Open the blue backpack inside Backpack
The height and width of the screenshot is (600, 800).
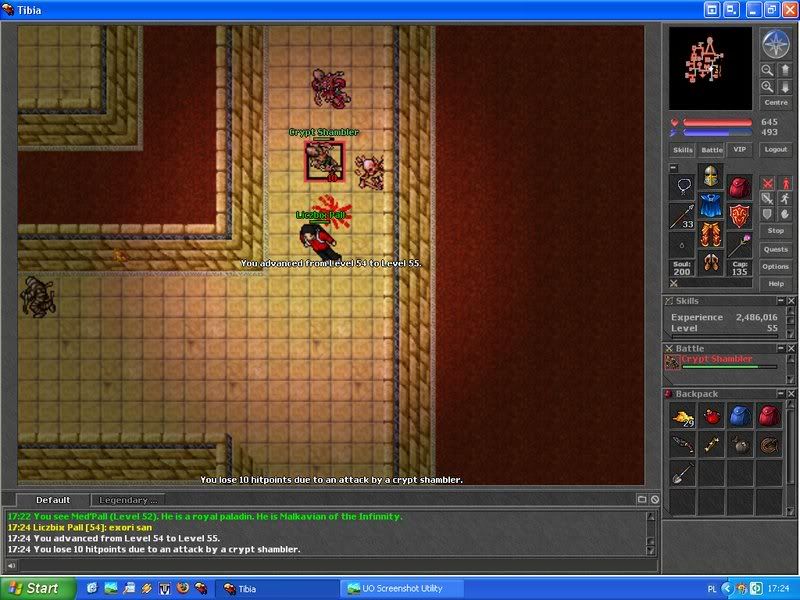coord(740,417)
